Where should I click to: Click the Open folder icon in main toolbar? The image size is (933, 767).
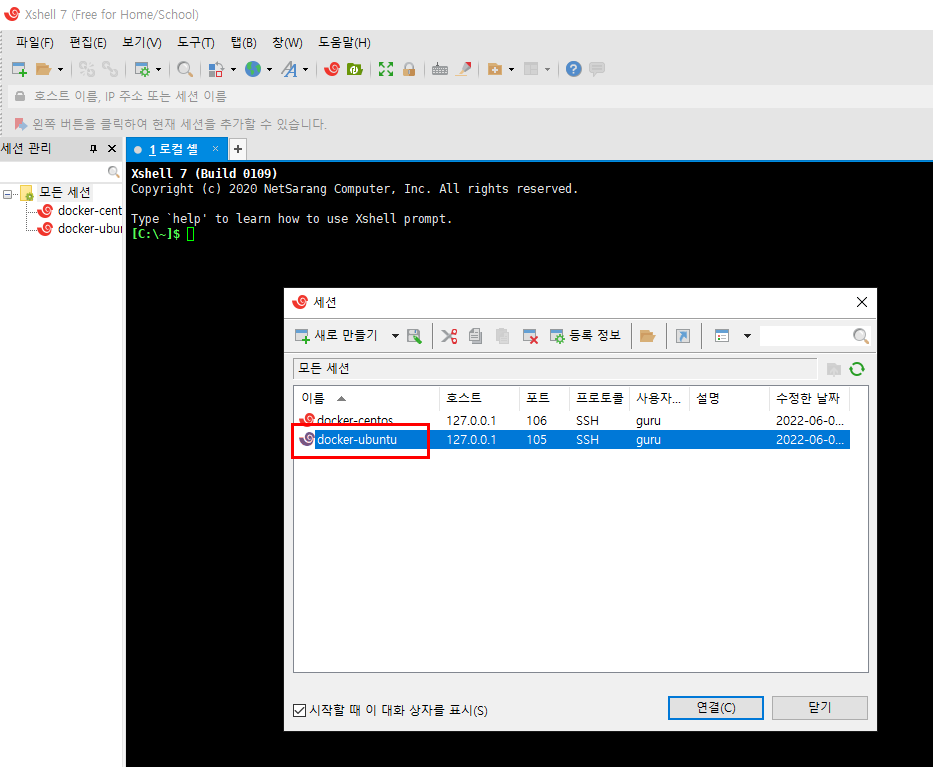point(43,69)
